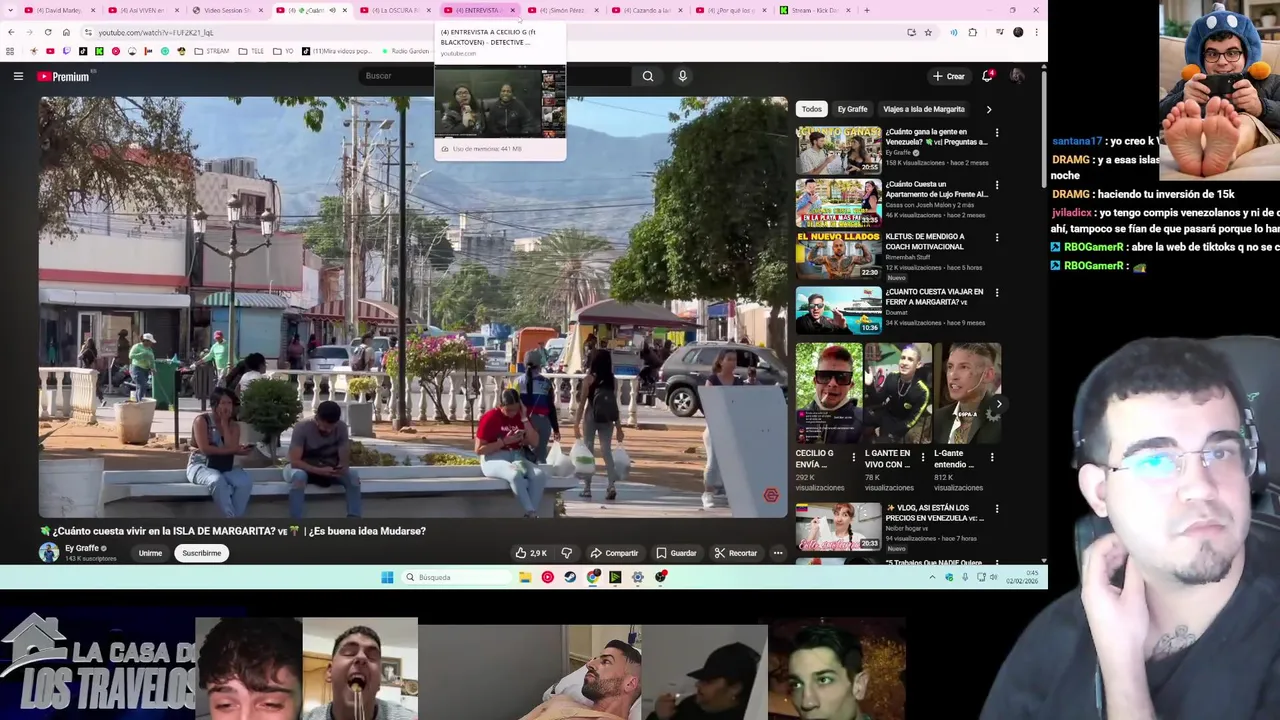Go back in browser history
This screenshot has height=720, width=1280.
[11, 32]
